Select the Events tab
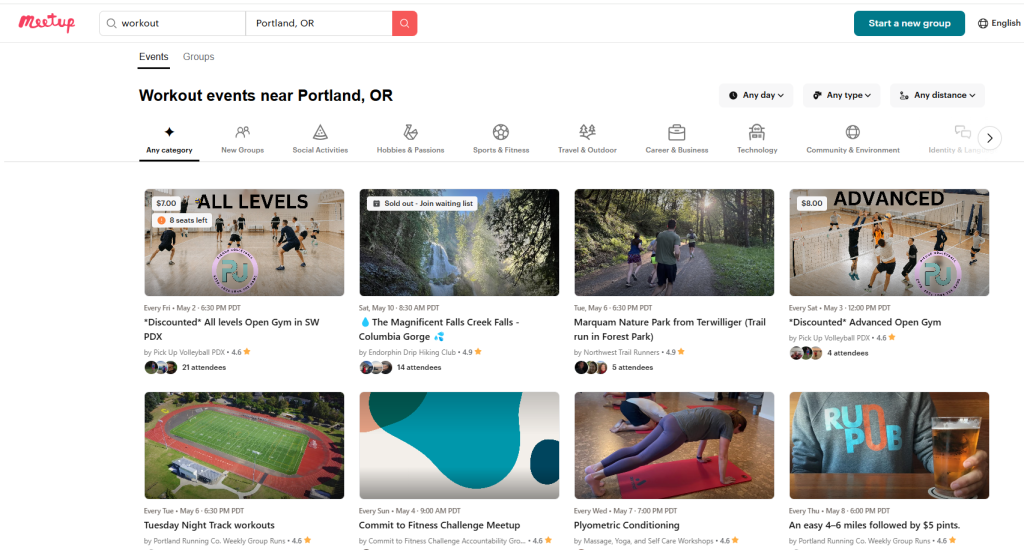 click(153, 57)
